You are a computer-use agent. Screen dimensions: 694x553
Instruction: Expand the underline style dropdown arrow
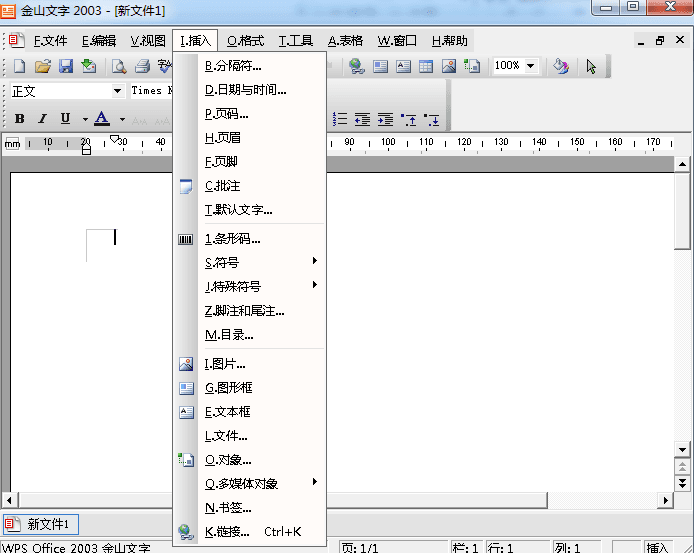[85, 119]
